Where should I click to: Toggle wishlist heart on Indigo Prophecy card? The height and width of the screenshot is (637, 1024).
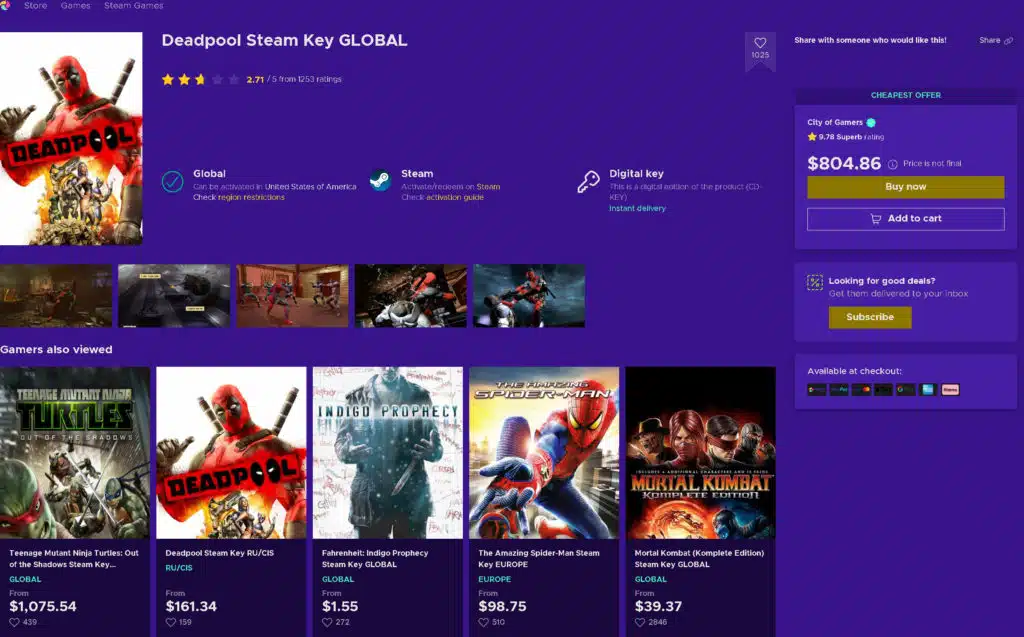coord(327,623)
